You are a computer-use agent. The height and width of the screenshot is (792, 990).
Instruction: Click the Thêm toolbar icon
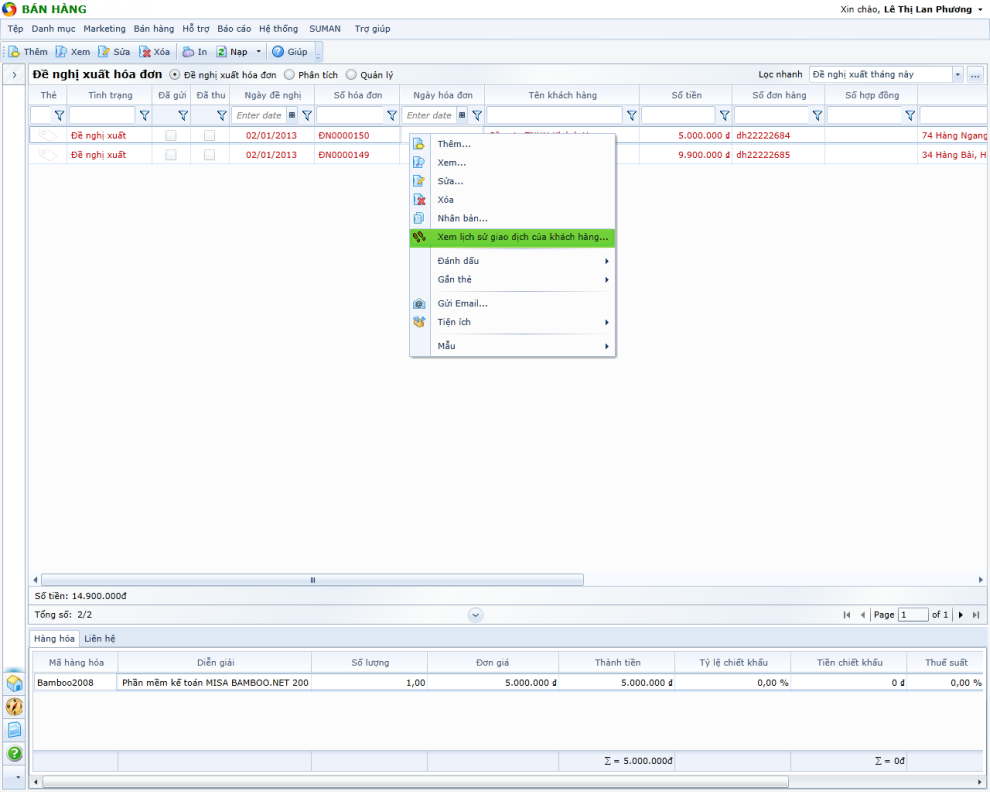(x=15, y=52)
